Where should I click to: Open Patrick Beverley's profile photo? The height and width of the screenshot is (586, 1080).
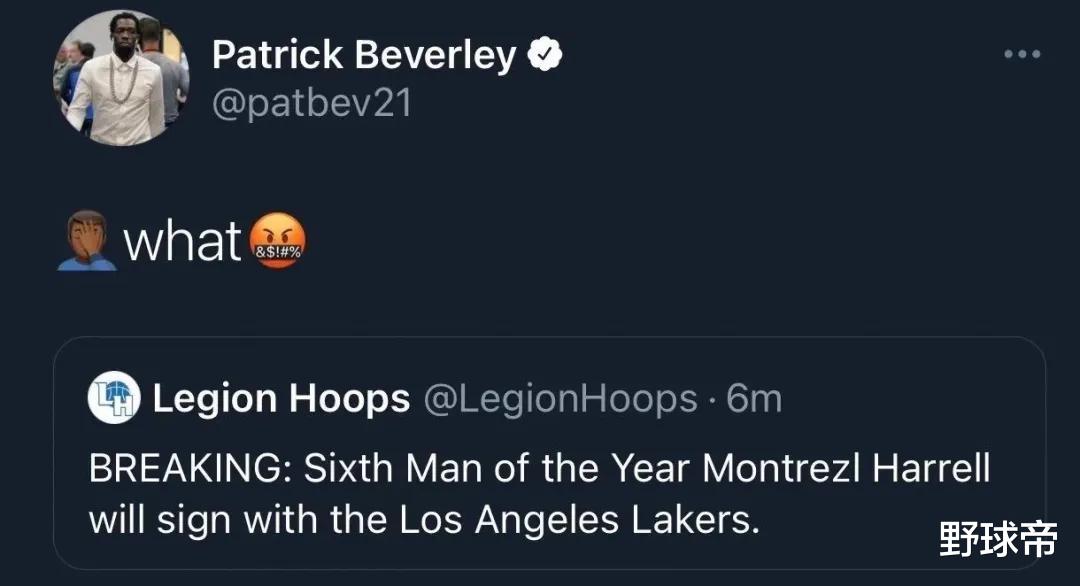[x=120, y=80]
